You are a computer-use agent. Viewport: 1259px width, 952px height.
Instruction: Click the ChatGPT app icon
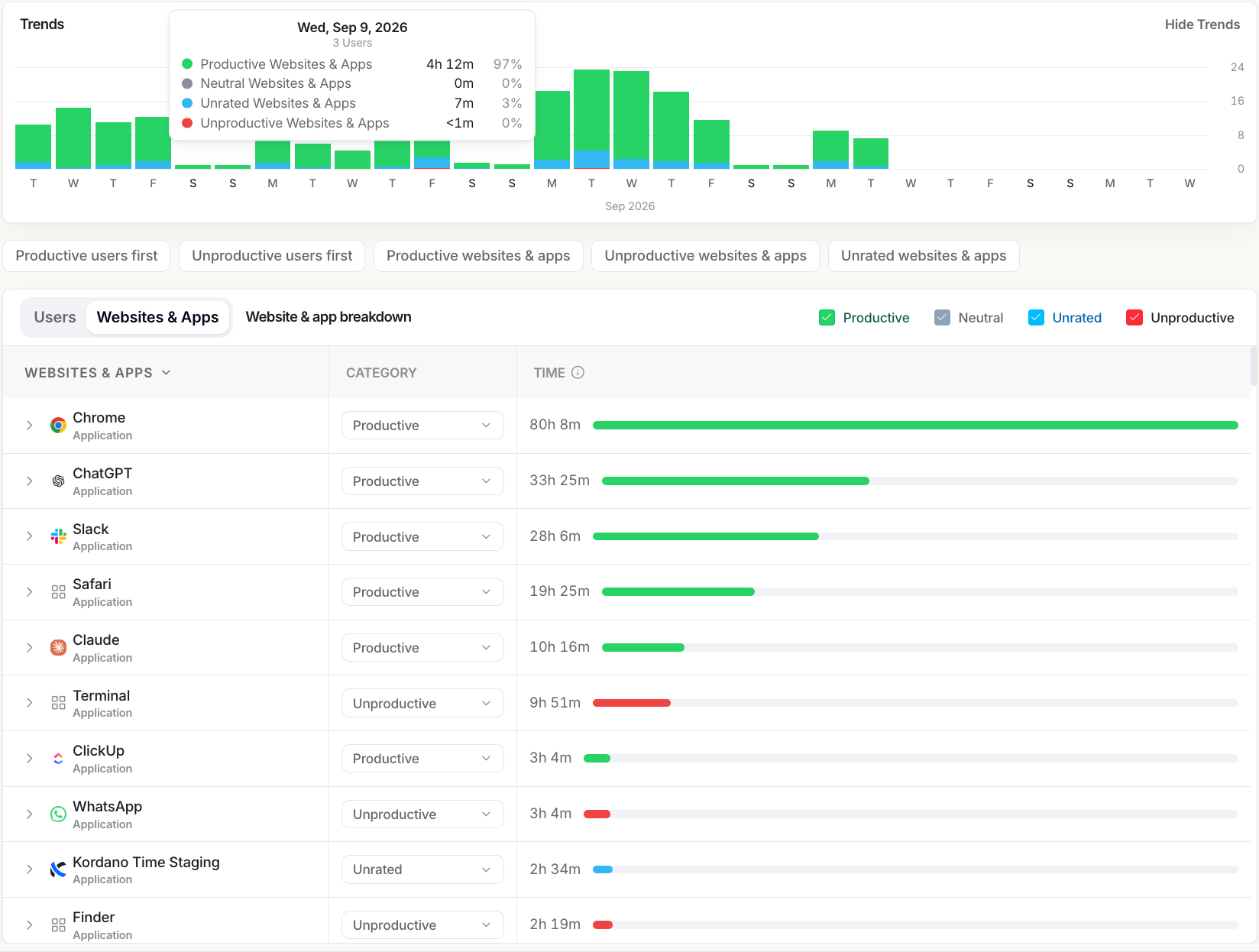point(58,481)
